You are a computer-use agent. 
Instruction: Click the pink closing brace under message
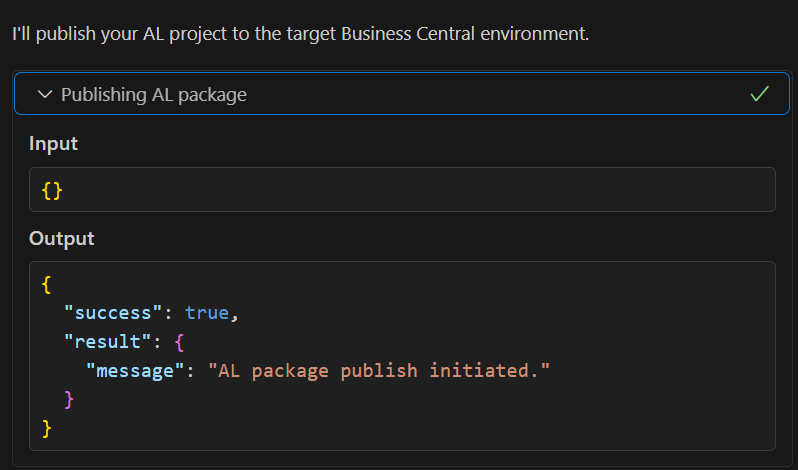[x=69, y=400]
